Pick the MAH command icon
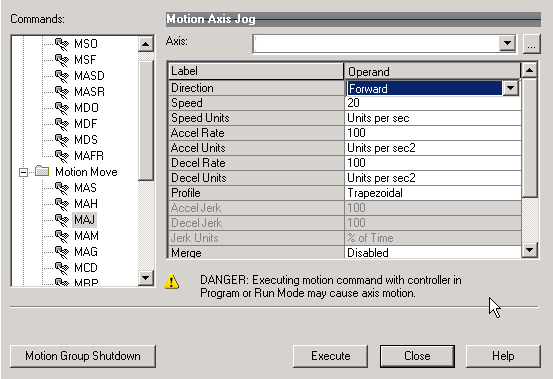The width and height of the screenshot is (553, 379). point(61,204)
